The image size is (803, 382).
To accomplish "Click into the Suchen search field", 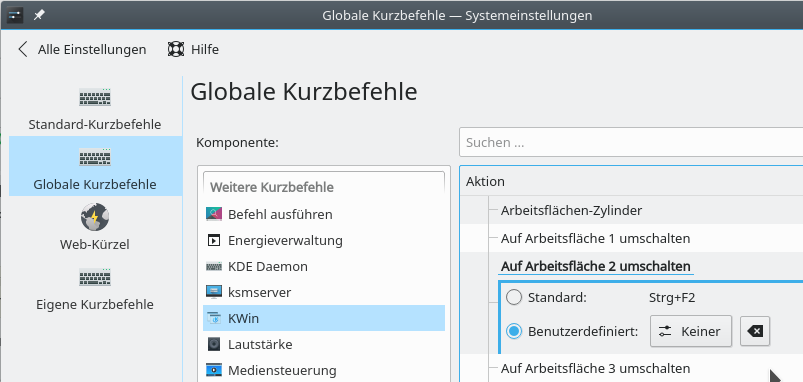I will coord(631,142).
